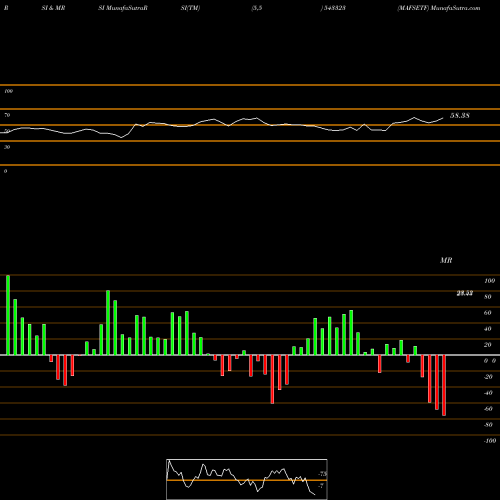Click the end point of the white RSI line

coord(443,118)
